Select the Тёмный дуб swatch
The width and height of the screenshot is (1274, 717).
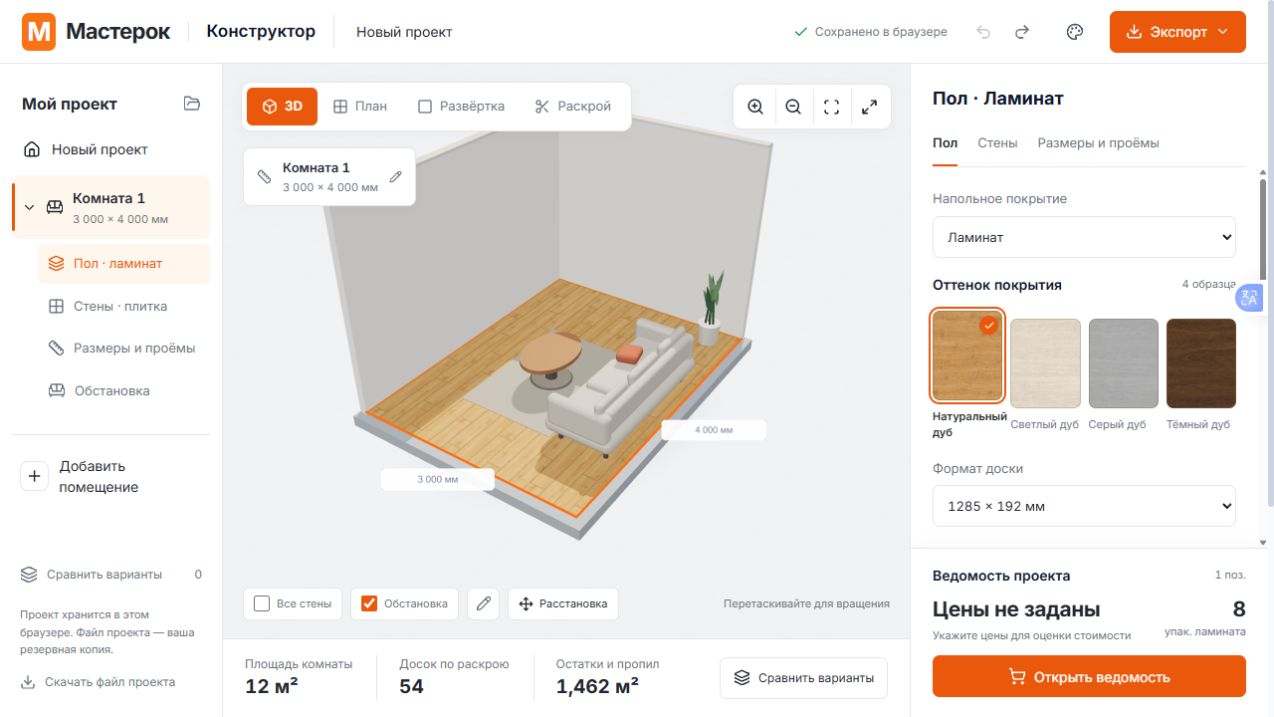[1201, 364]
